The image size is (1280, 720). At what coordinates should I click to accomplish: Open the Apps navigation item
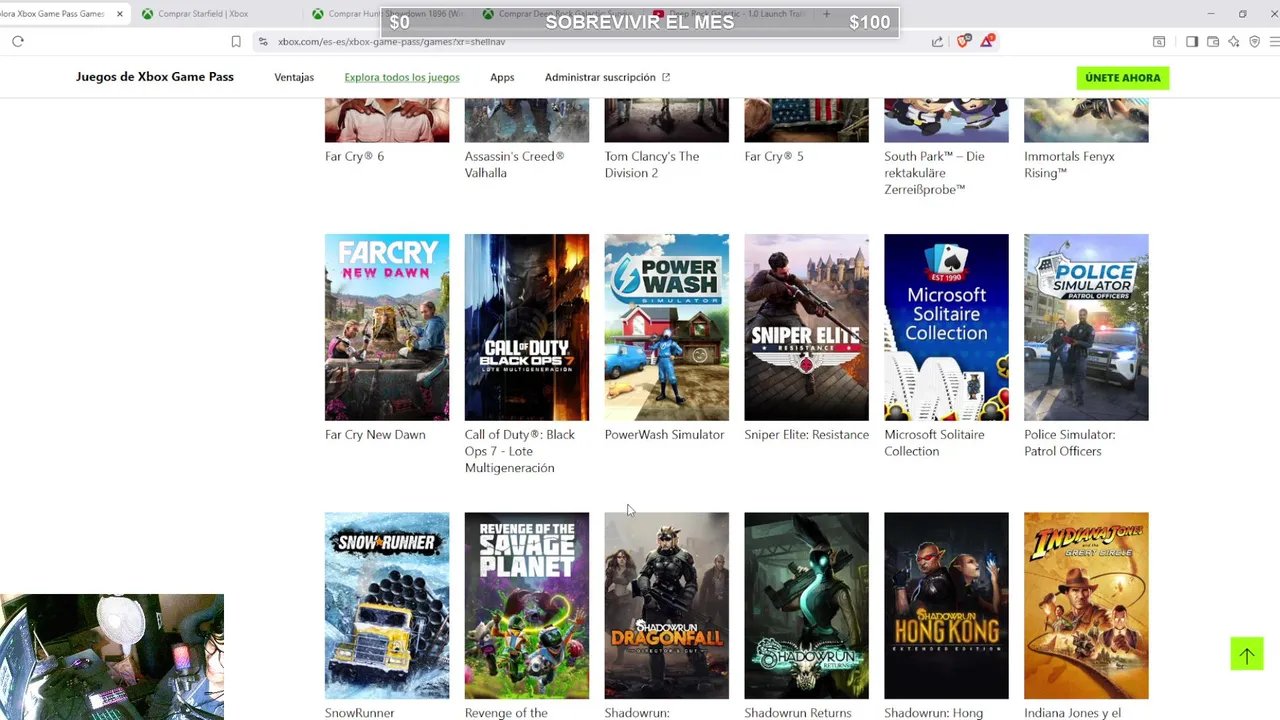coord(502,77)
